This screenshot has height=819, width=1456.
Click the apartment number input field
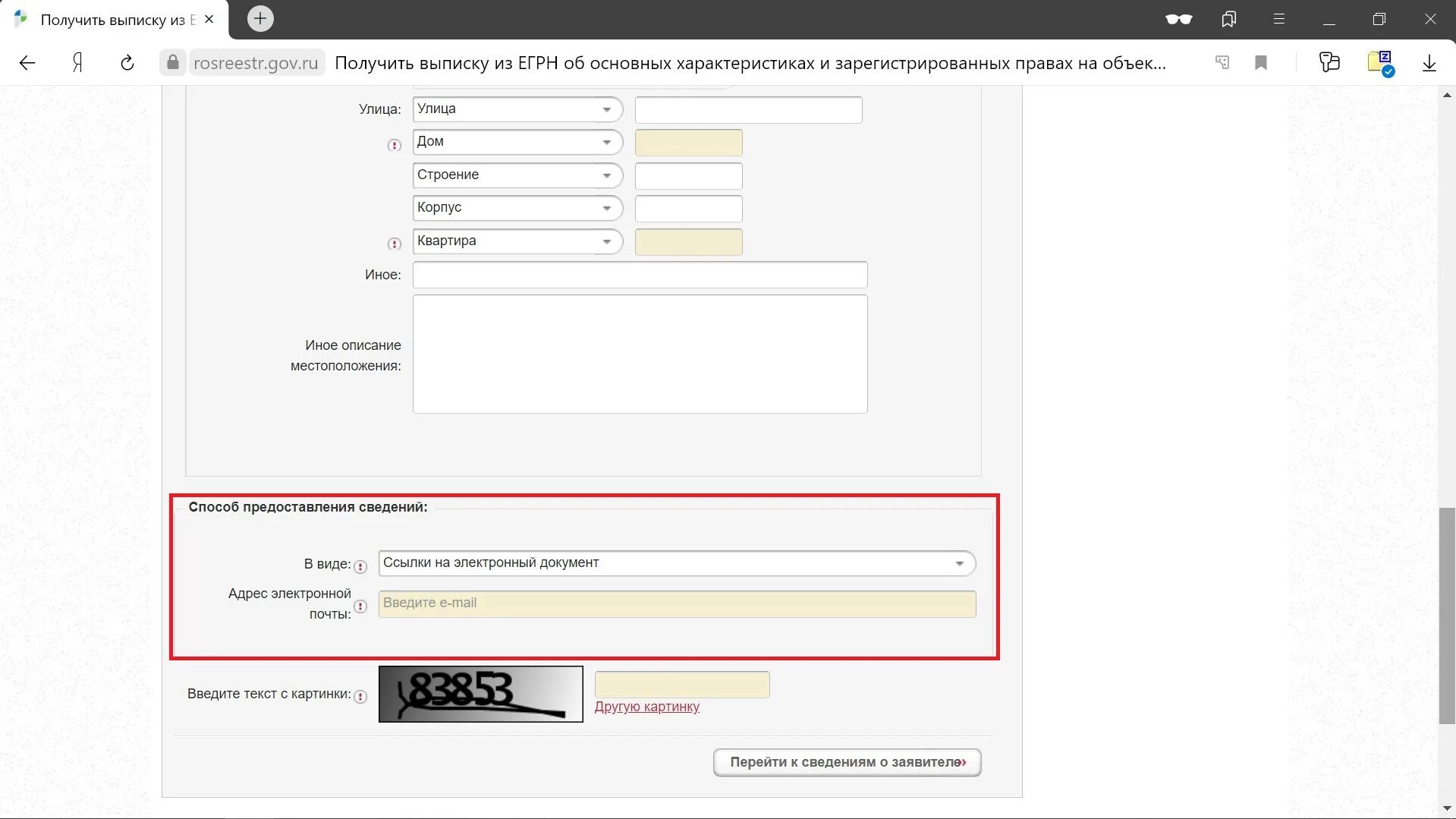pos(688,242)
